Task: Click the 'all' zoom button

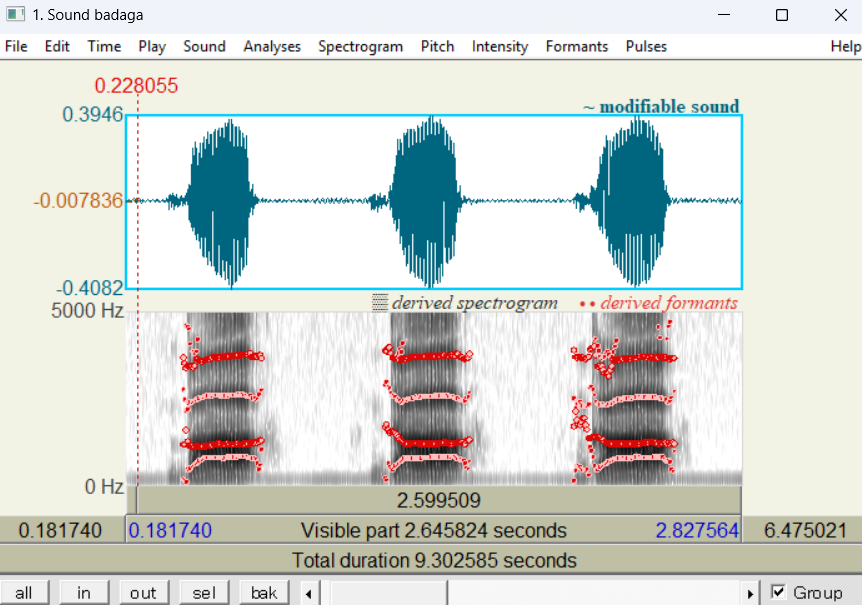Action: 24,593
